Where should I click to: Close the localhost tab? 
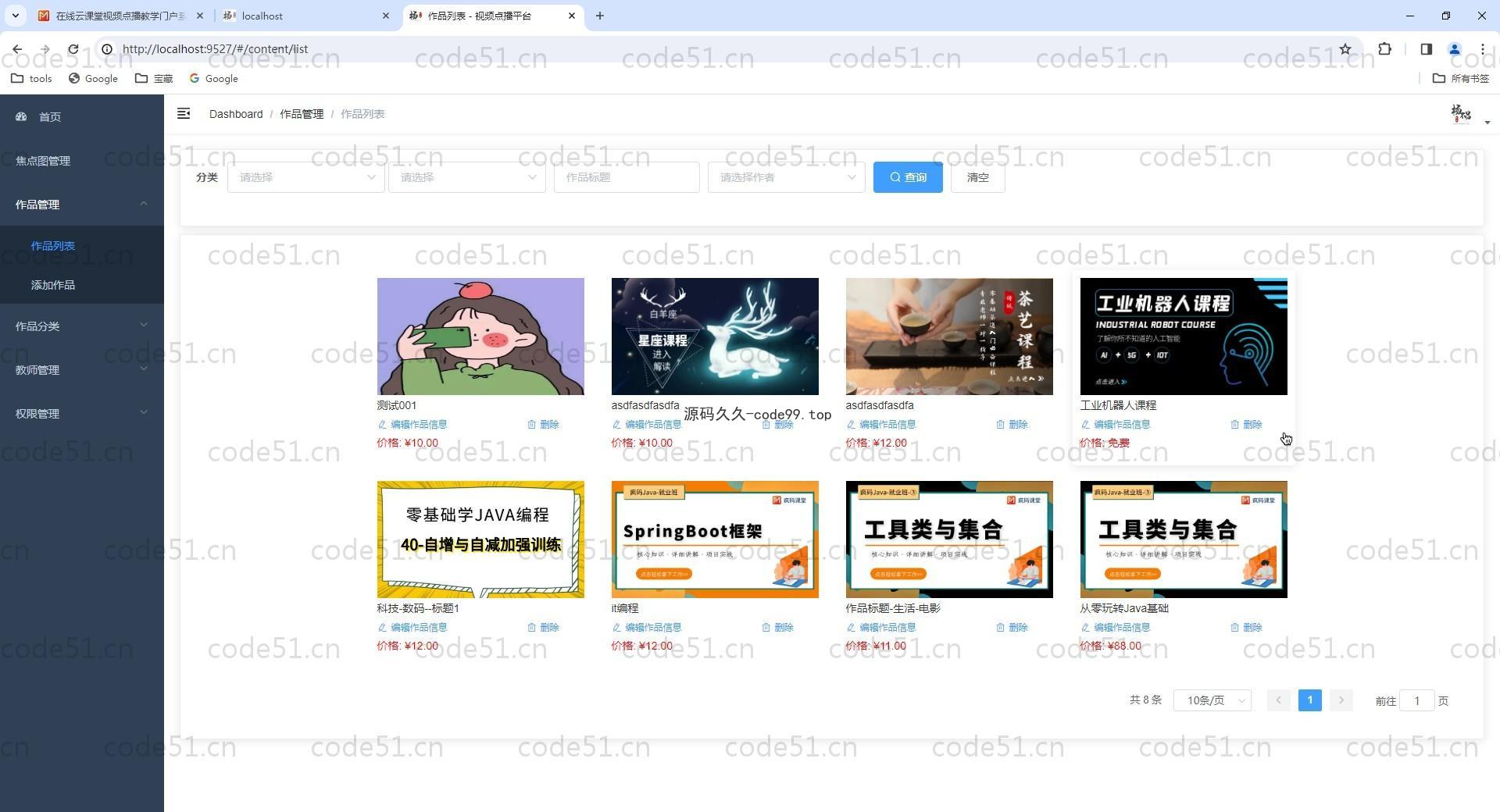(385, 16)
